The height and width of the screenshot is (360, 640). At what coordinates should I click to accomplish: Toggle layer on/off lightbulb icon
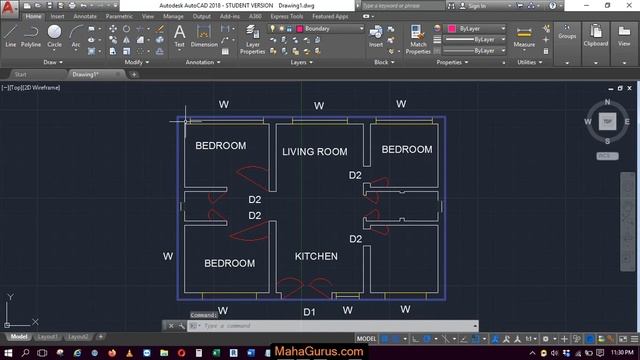pyautogui.click(x=272, y=29)
